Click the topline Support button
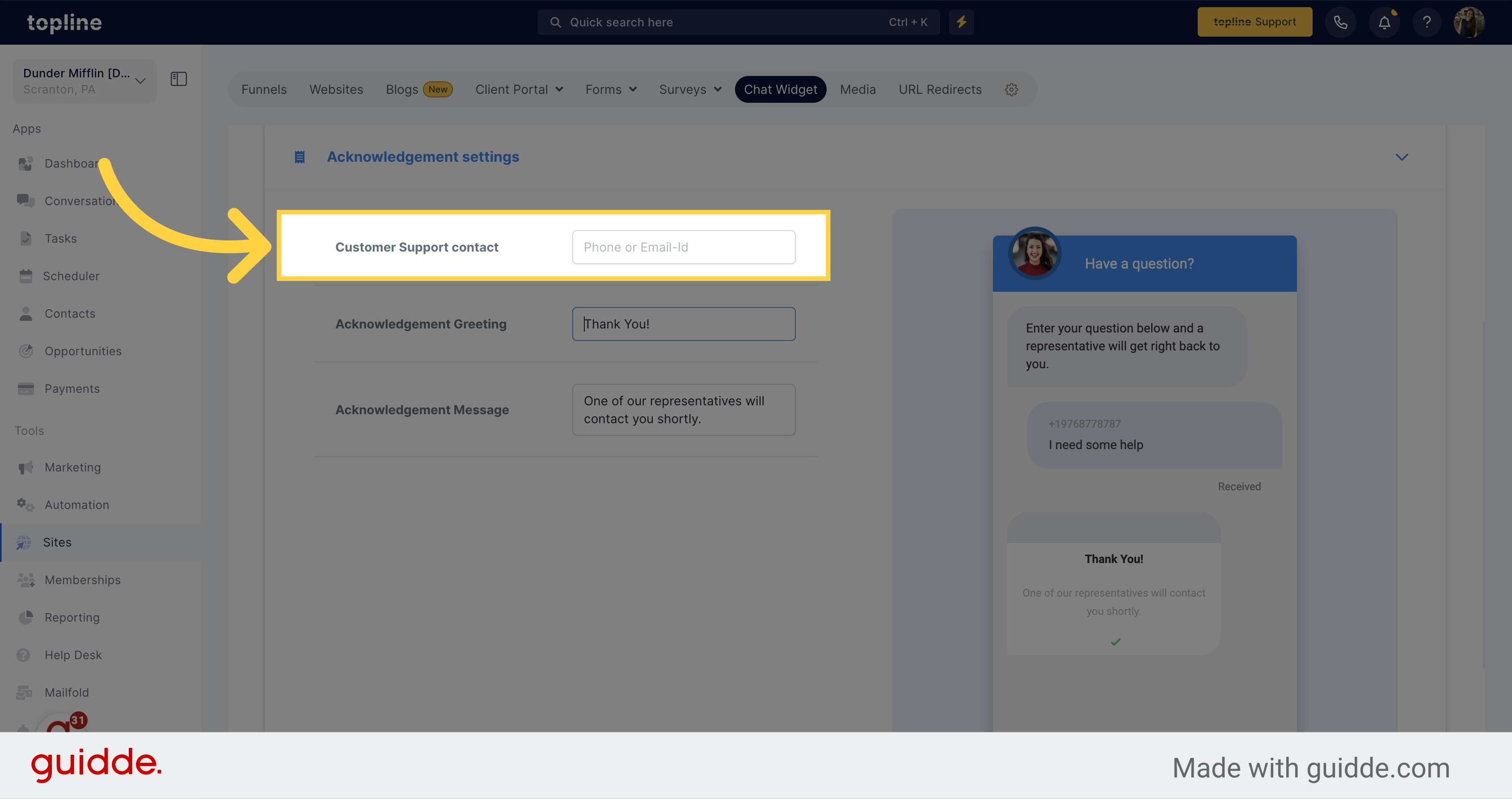The image size is (1512, 799). pyautogui.click(x=1254, y=22)
